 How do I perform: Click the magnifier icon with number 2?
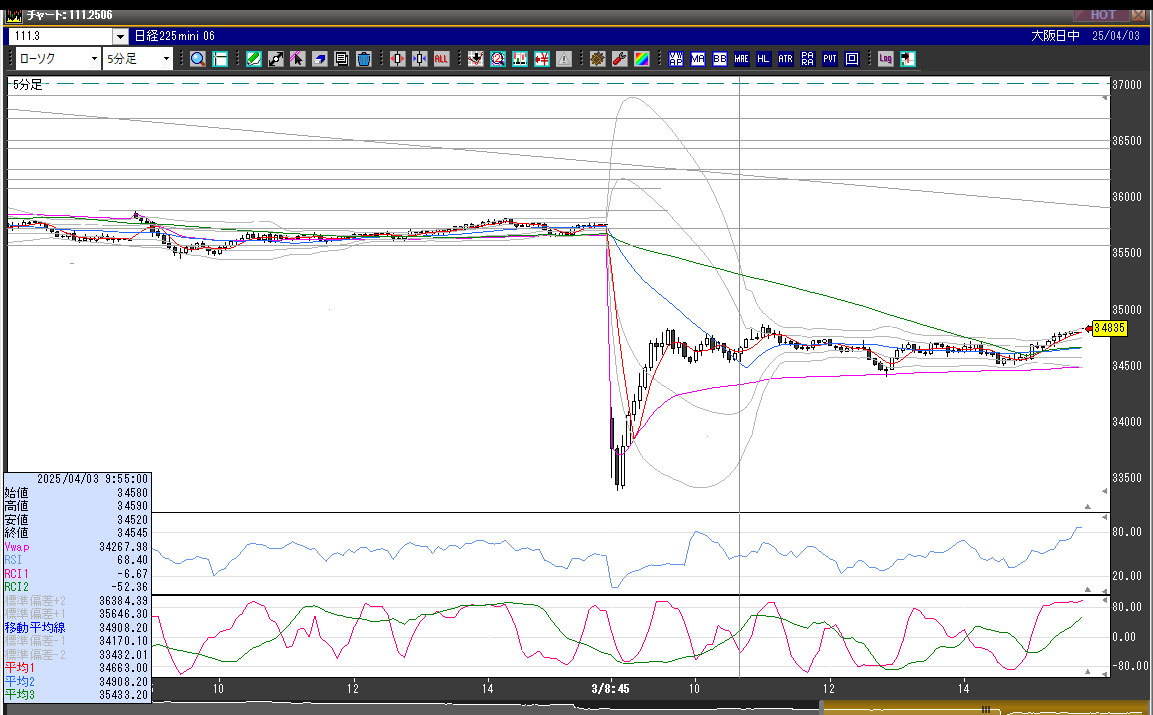498,59
